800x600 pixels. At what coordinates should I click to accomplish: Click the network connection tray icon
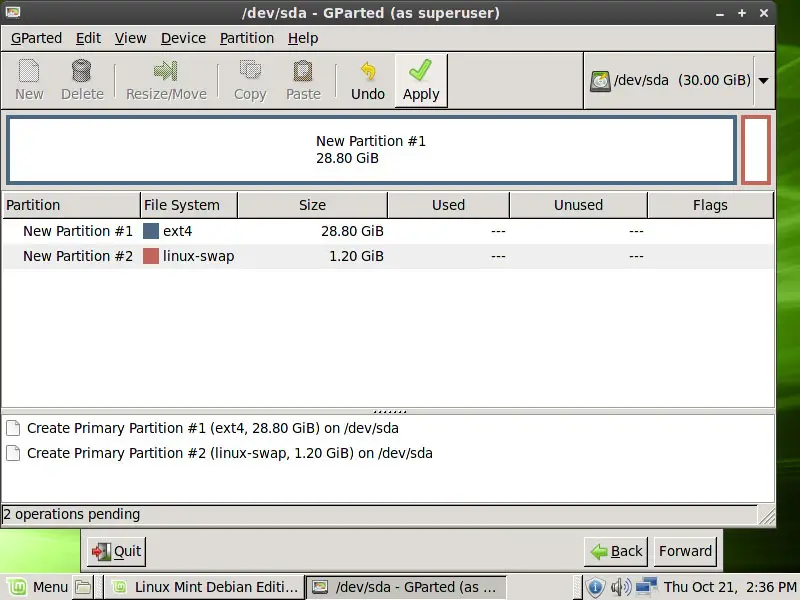pyautogui.click(x=646, y=587)
